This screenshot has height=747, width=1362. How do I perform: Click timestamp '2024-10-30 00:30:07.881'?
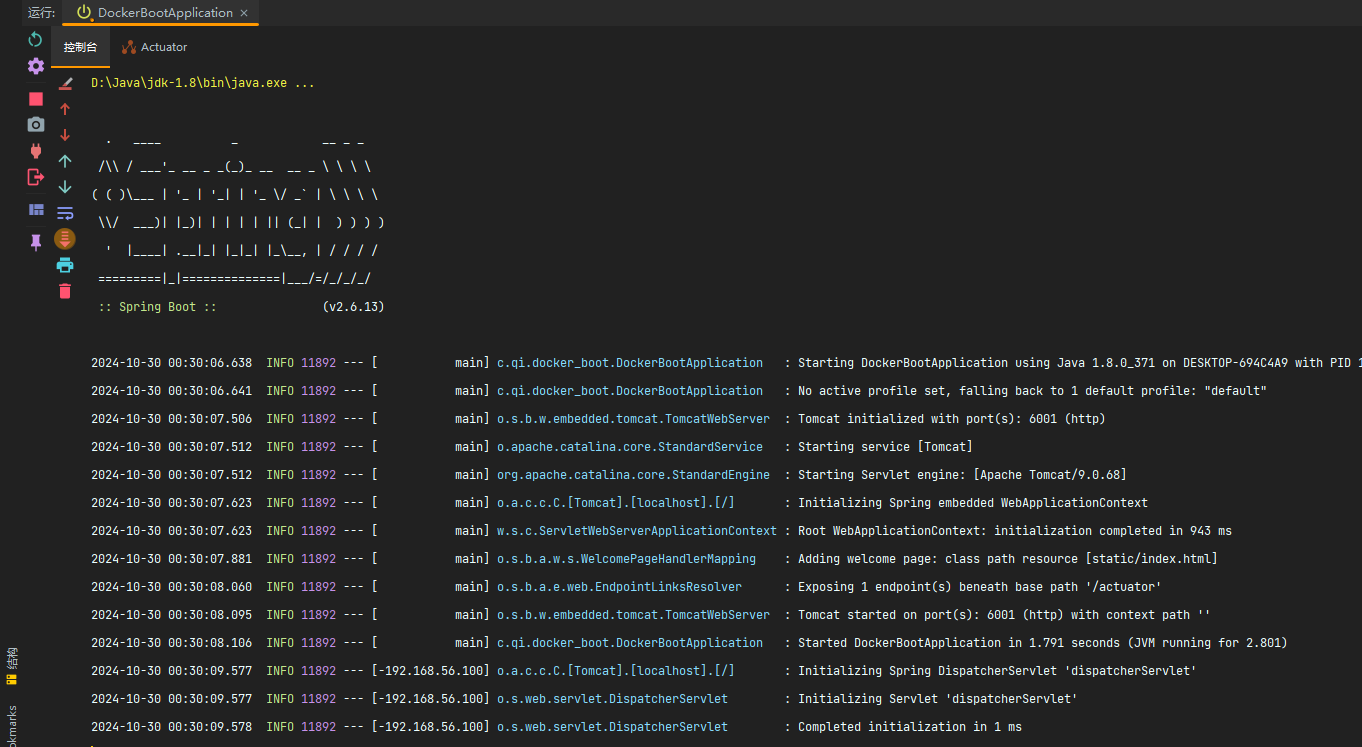tap(171, 559)
